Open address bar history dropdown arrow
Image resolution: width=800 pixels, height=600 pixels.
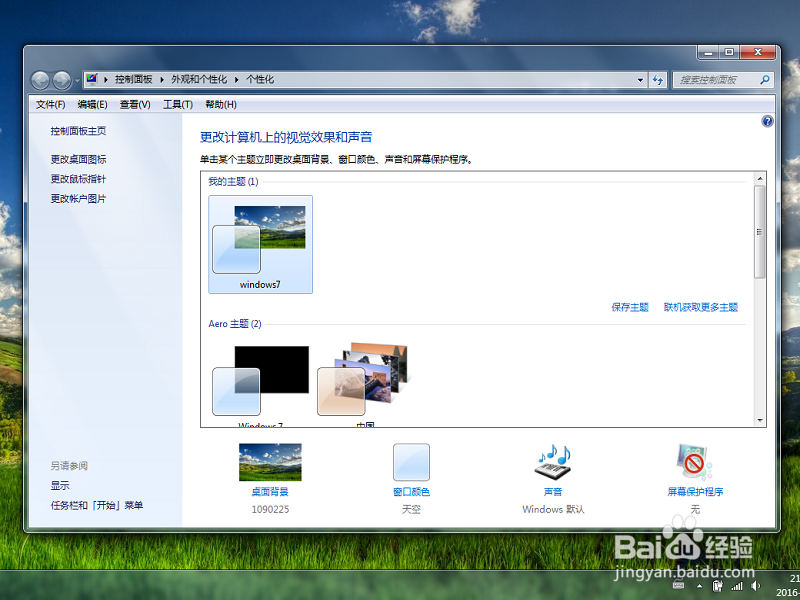pos(640,80)
